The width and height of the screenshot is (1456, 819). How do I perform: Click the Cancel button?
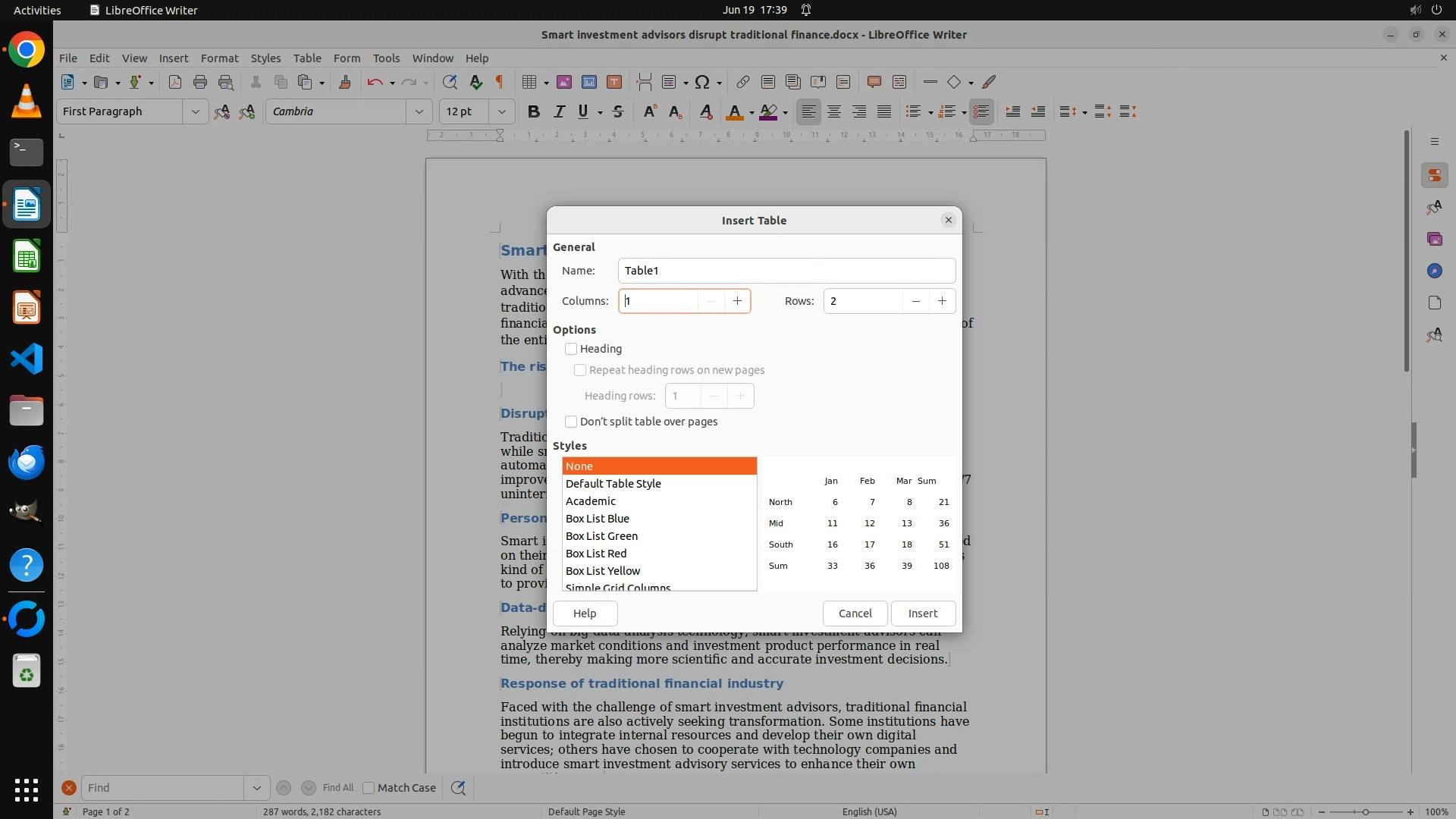[855, 613]
